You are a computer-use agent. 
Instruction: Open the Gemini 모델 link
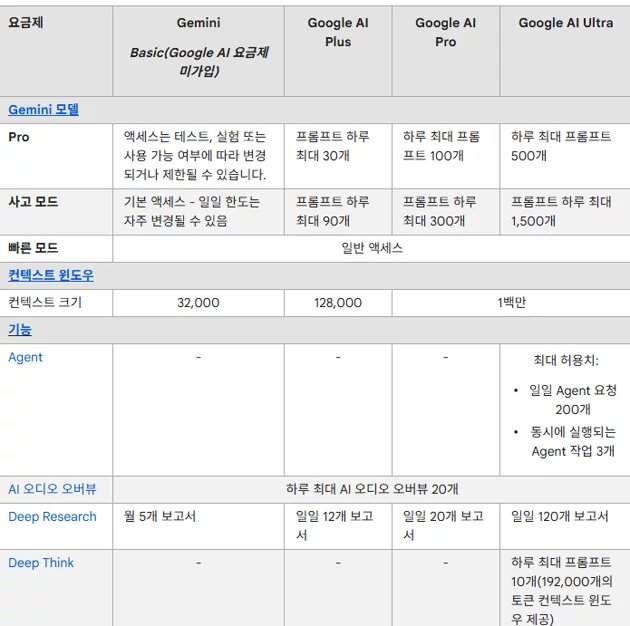point(43,110)
